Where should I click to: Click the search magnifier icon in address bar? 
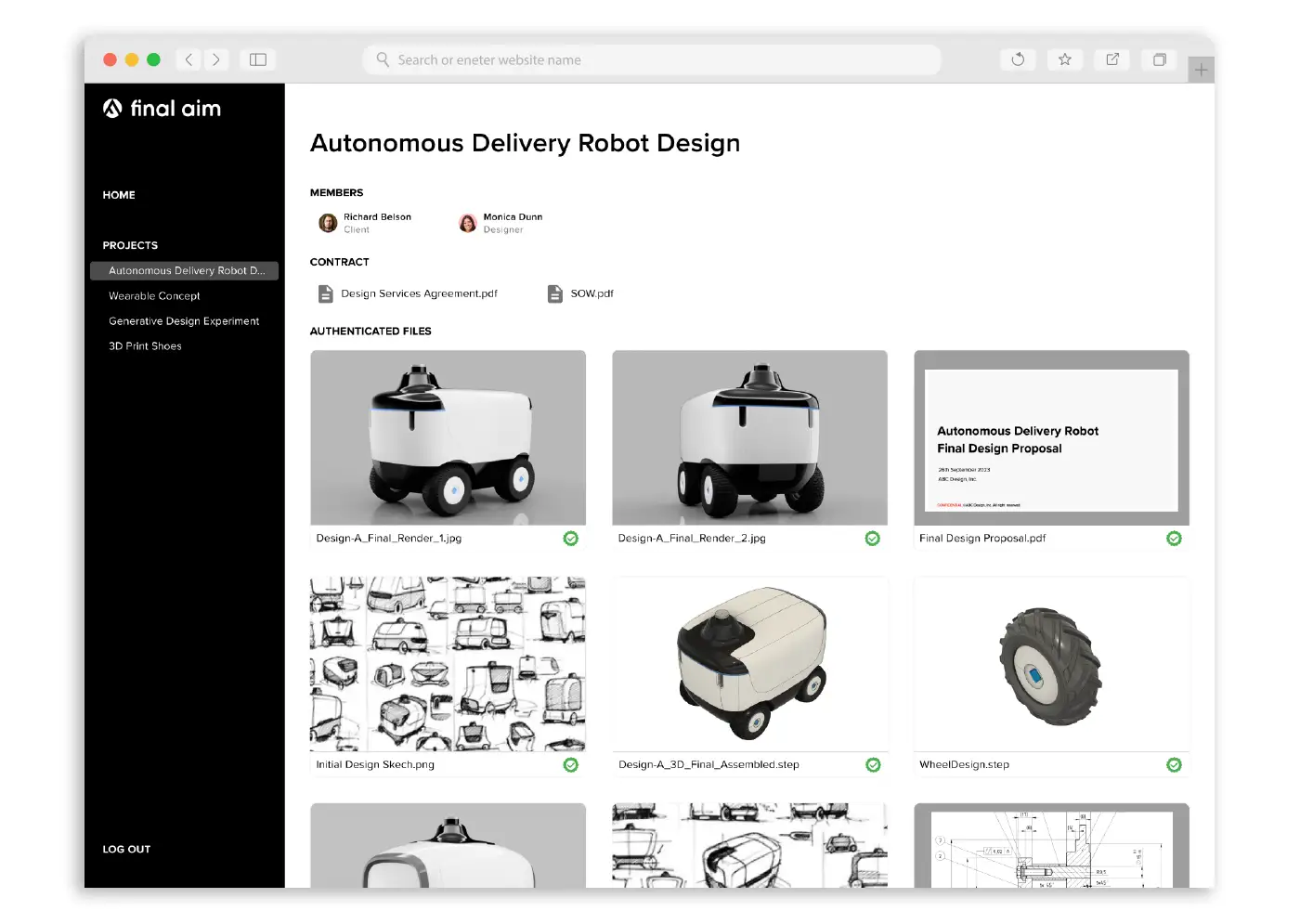(383, 59)
